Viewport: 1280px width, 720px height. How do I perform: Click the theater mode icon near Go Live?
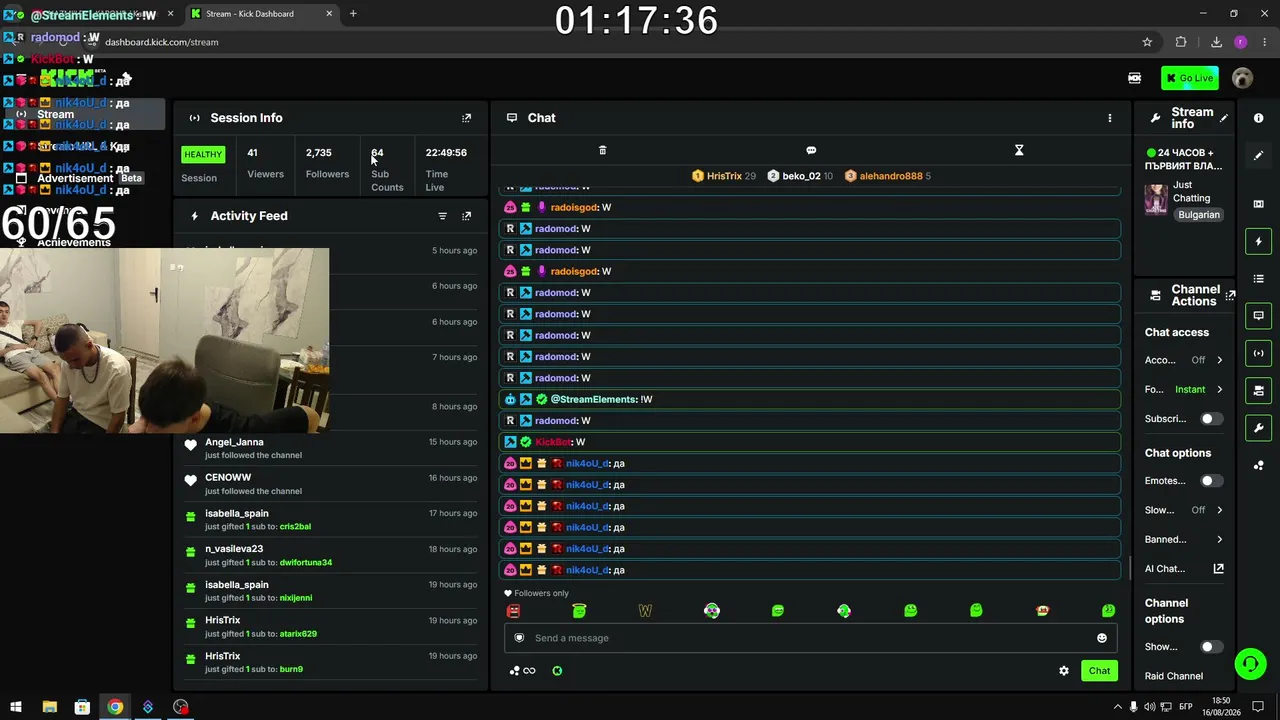click(1134, 78)
